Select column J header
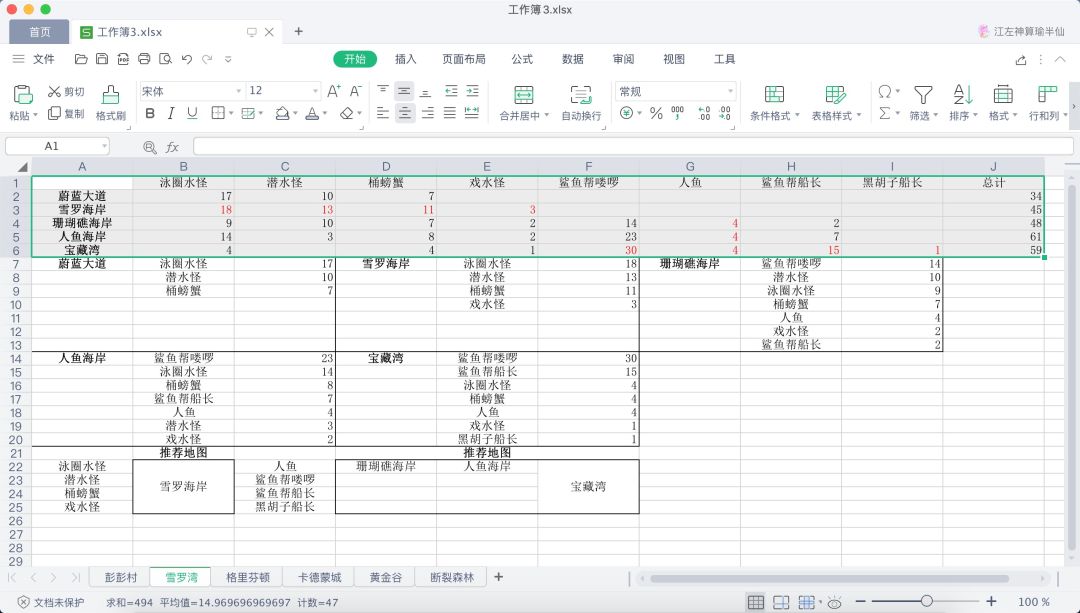The height and width of the screenshot is (613, 1080). point(993,167)
